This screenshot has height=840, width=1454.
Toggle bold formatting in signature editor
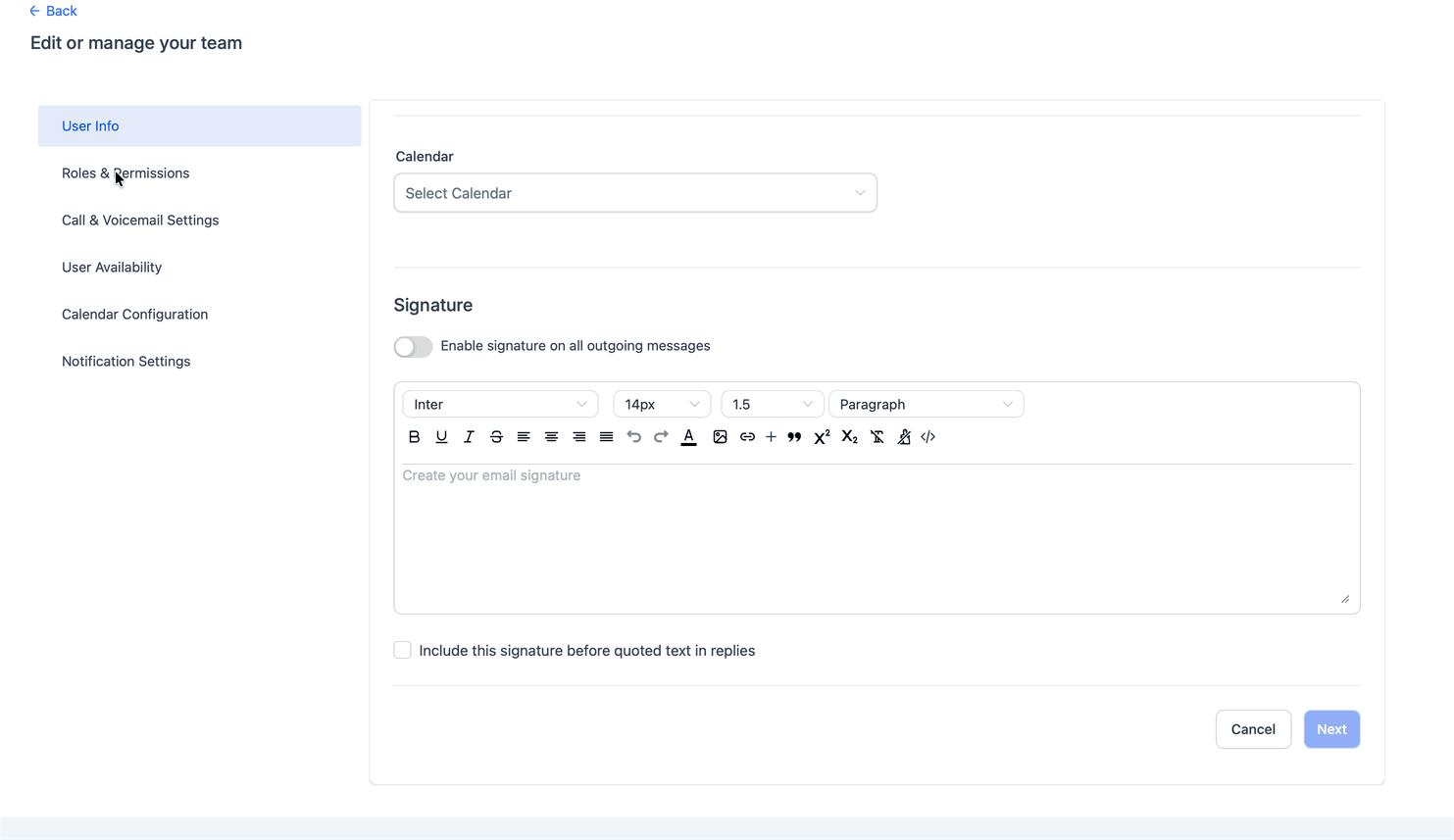(x=414, y=437)
